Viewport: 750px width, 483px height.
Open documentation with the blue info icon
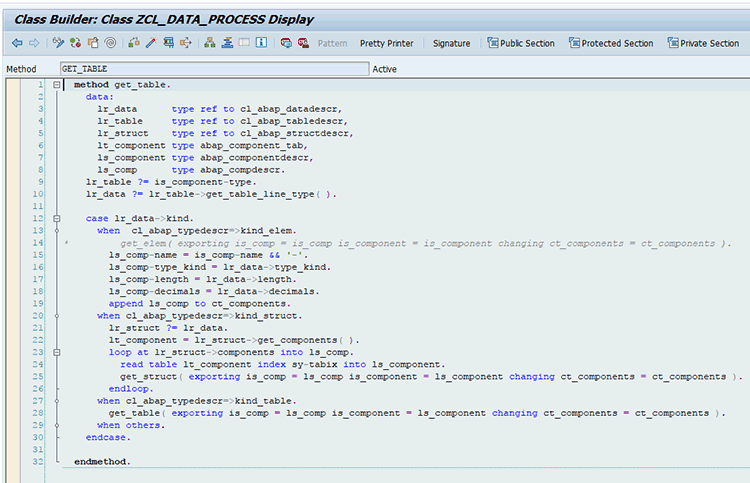pyautogui.click(x=261, y=43)
